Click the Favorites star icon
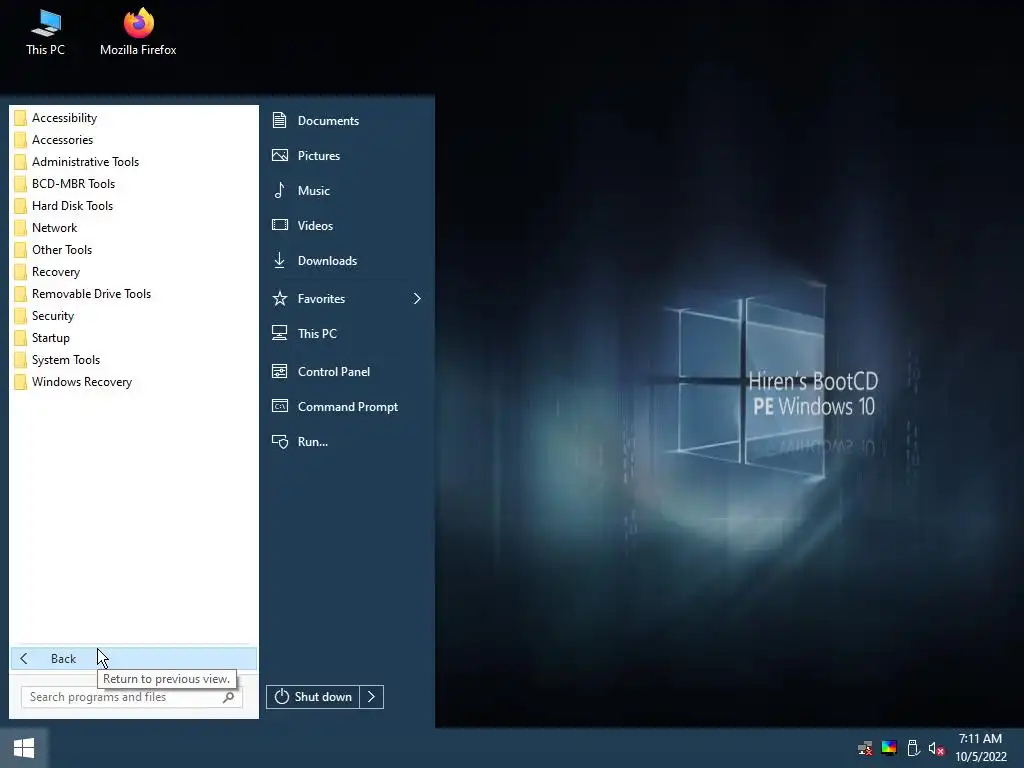 click(x=280, y=298)
